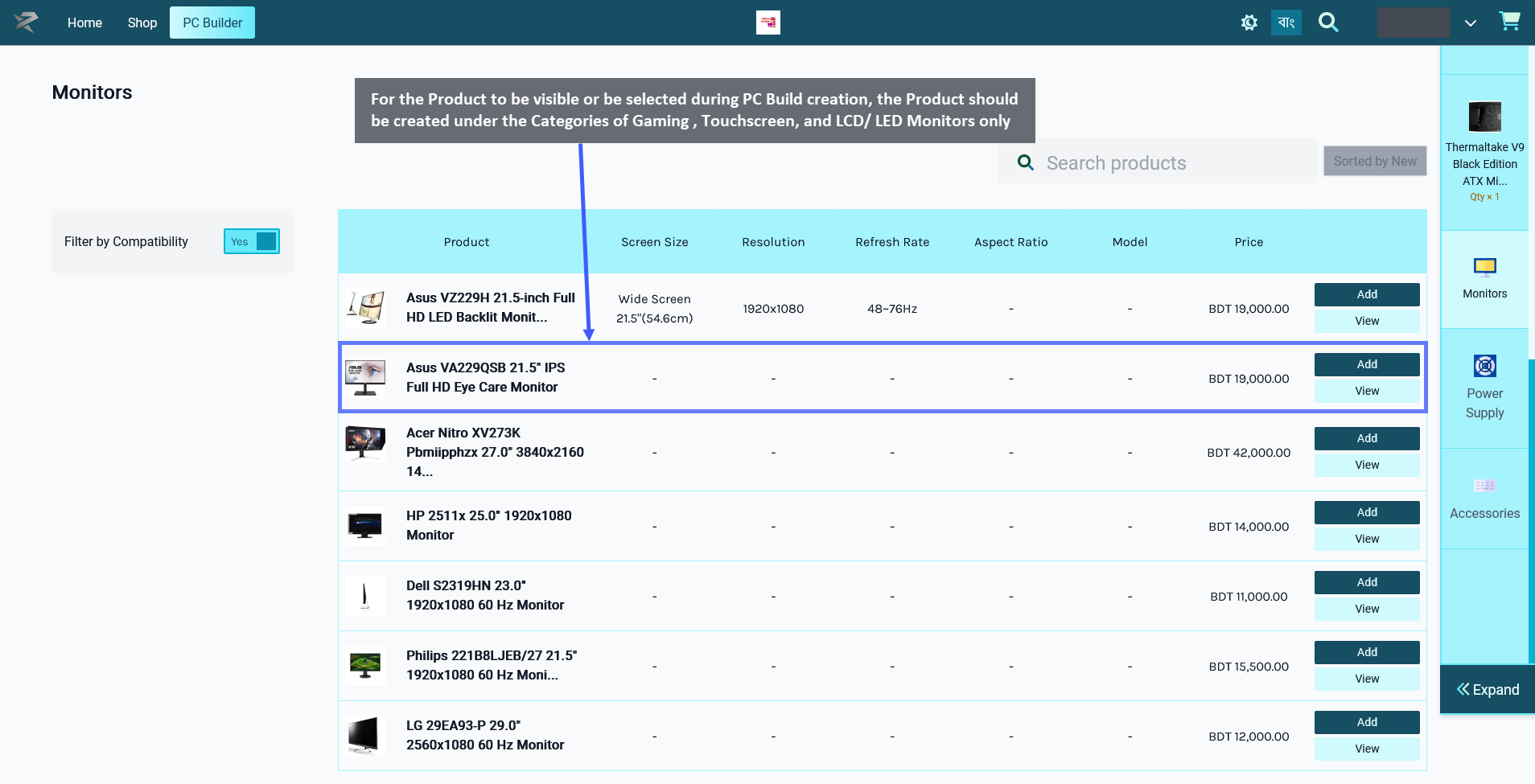This screenshot has height=784, width=1535.
Task: Click the Aspect Ratio column header
Action: tap(1011, 242)
